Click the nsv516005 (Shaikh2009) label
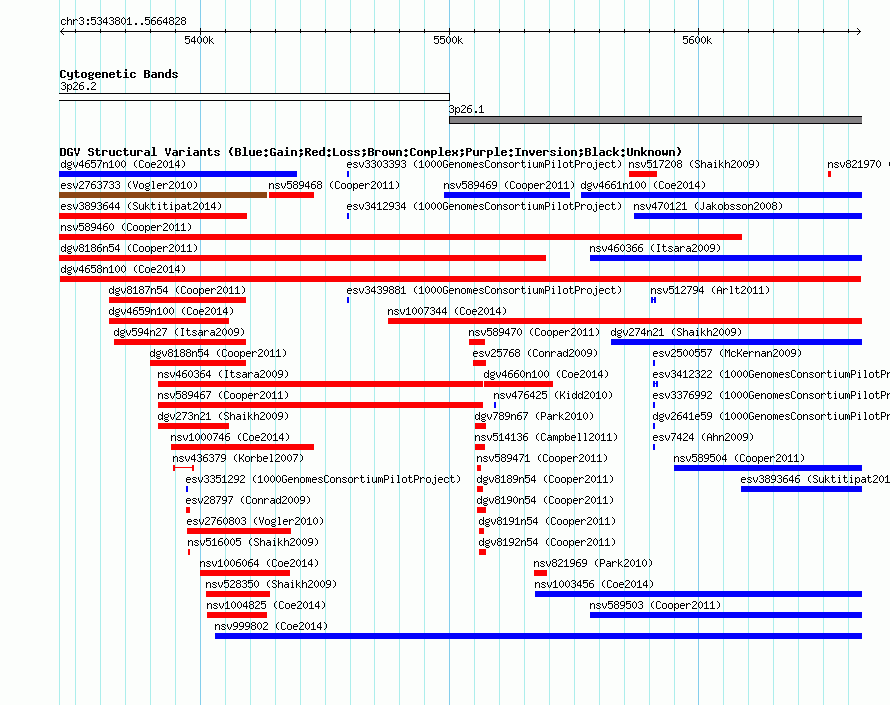Screen dimensions: 890x705 253,543
